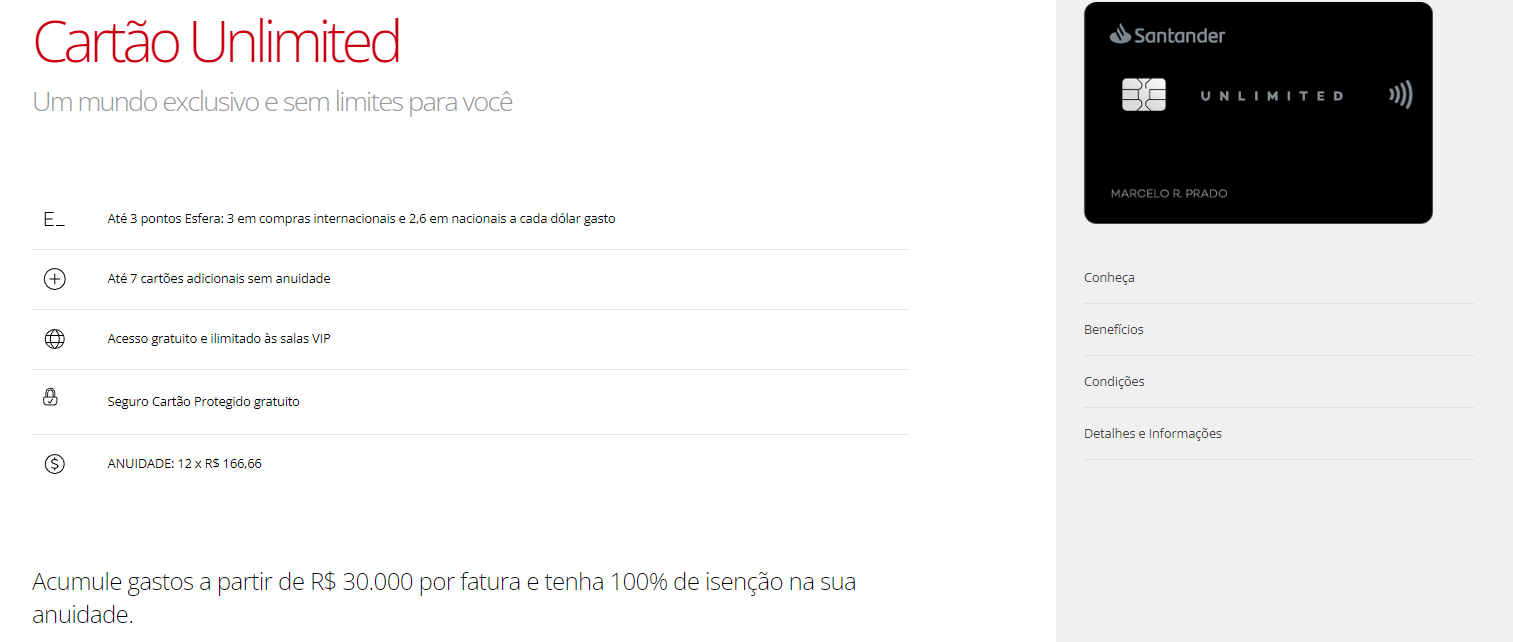Go to the Benefícios section

[1114, 330]
